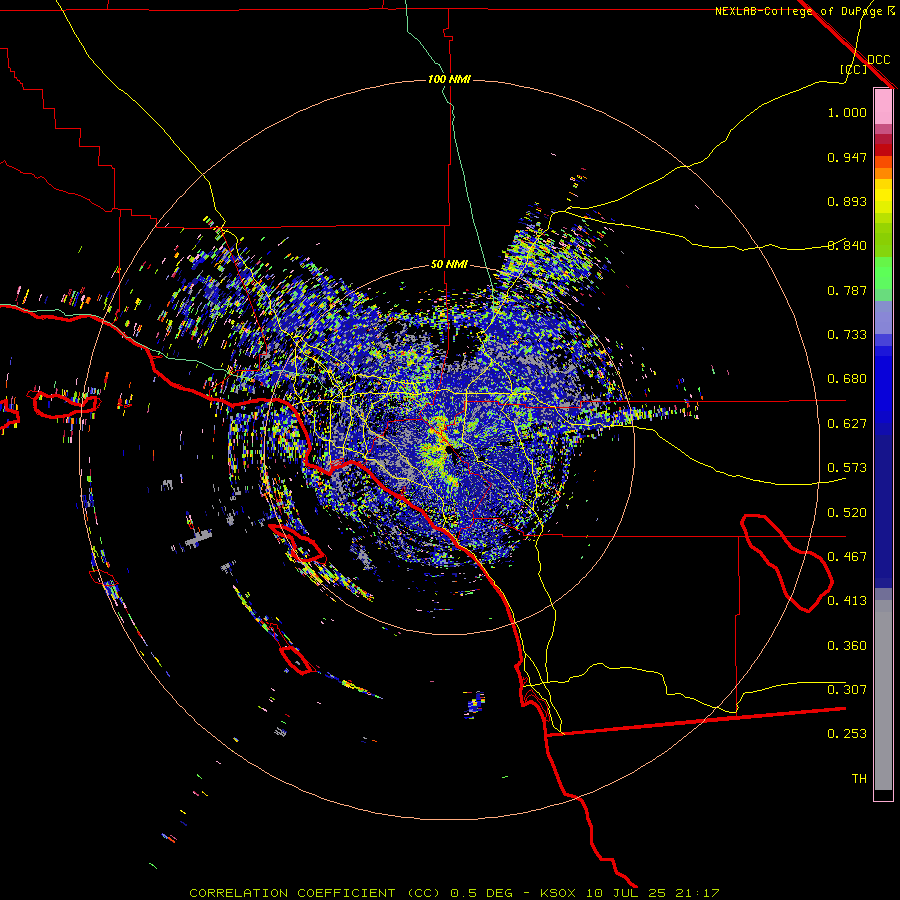Click the TH threshold label in legend
The width and height of the screenshot is (900, 900).
pyautogui.click(x=859, y=779)
